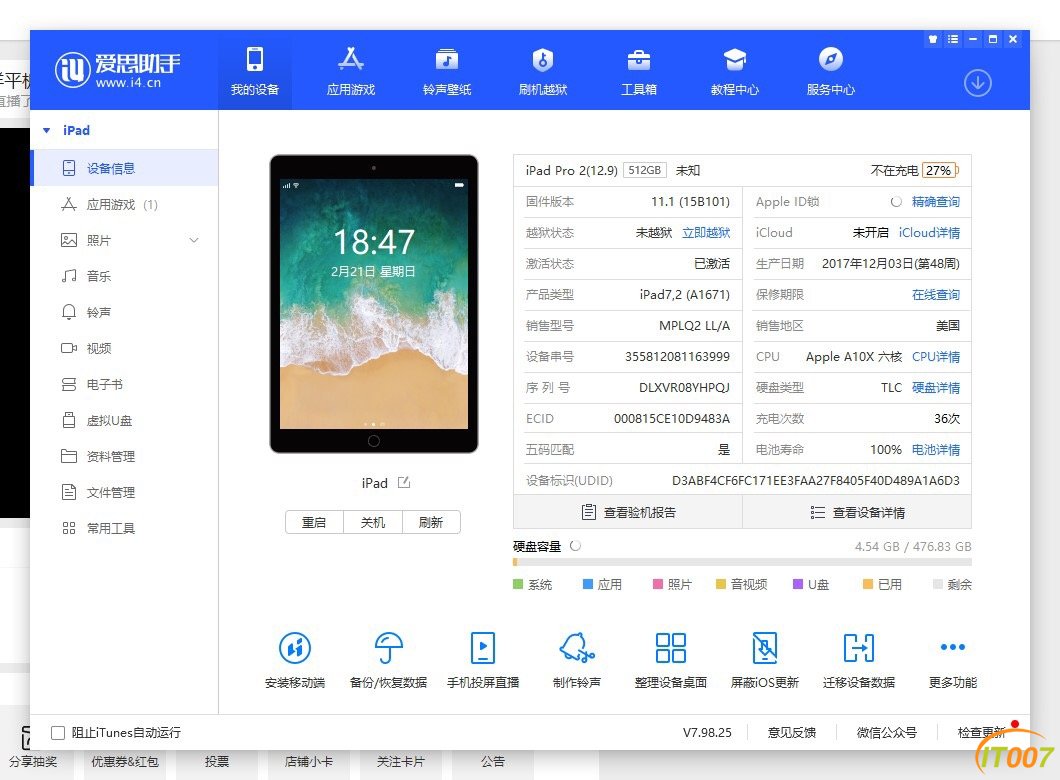The image size is (1060, 780).
Task: Open the title bar list menu icon
Action: pos(953,39)
